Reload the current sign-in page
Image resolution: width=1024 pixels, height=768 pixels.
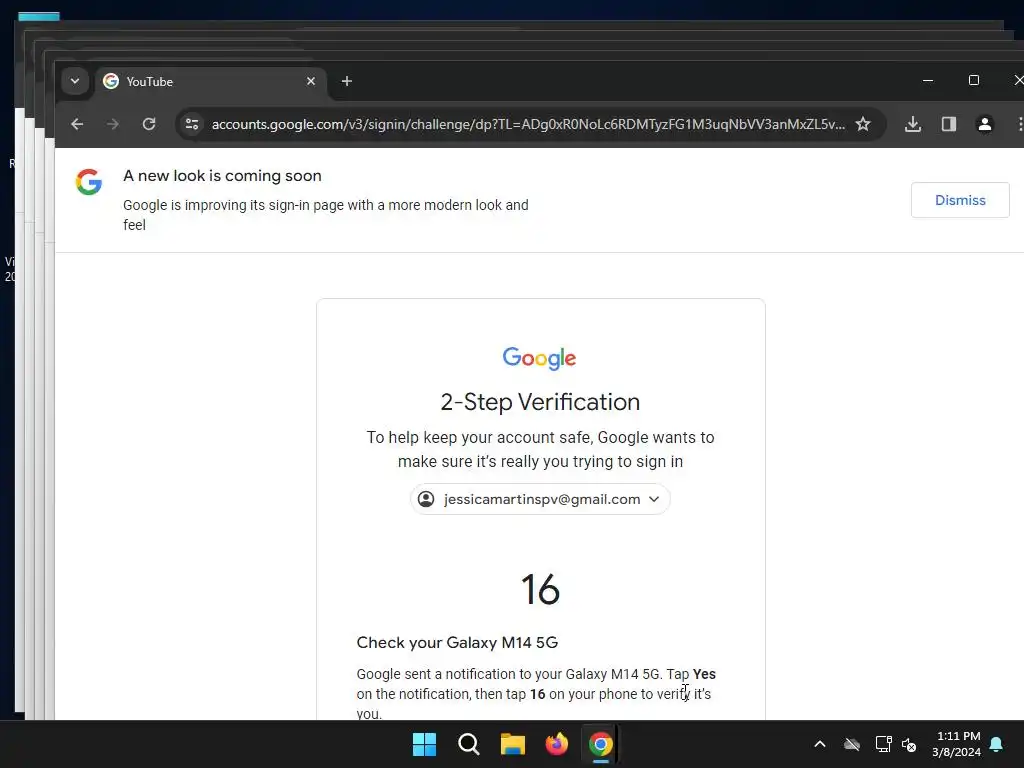[149, 124]
